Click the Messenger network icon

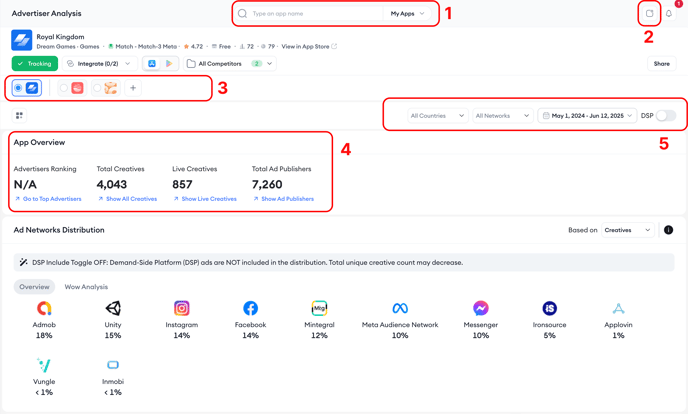pos(481,308)
